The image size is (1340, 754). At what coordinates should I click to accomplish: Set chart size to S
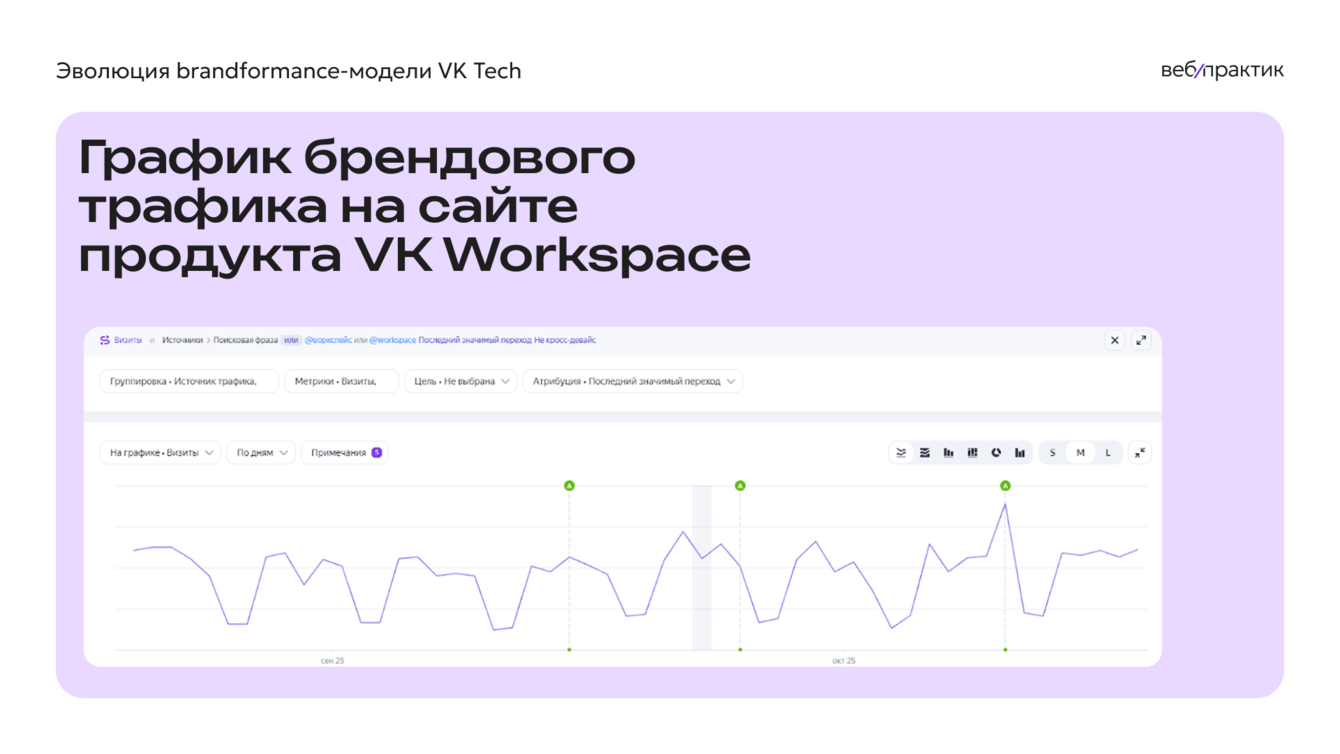(x=1052, y=453)
